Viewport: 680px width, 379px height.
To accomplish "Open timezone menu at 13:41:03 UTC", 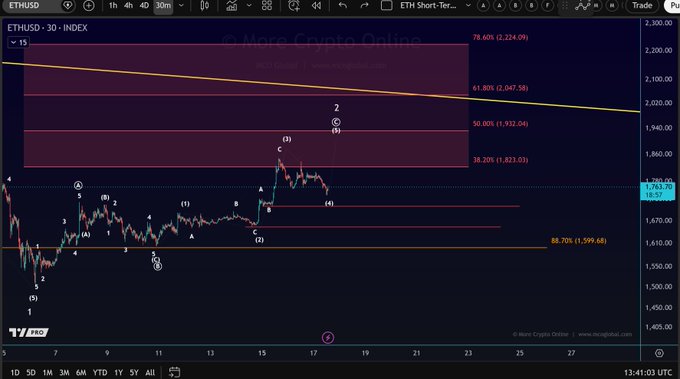I will pos(648,372).
